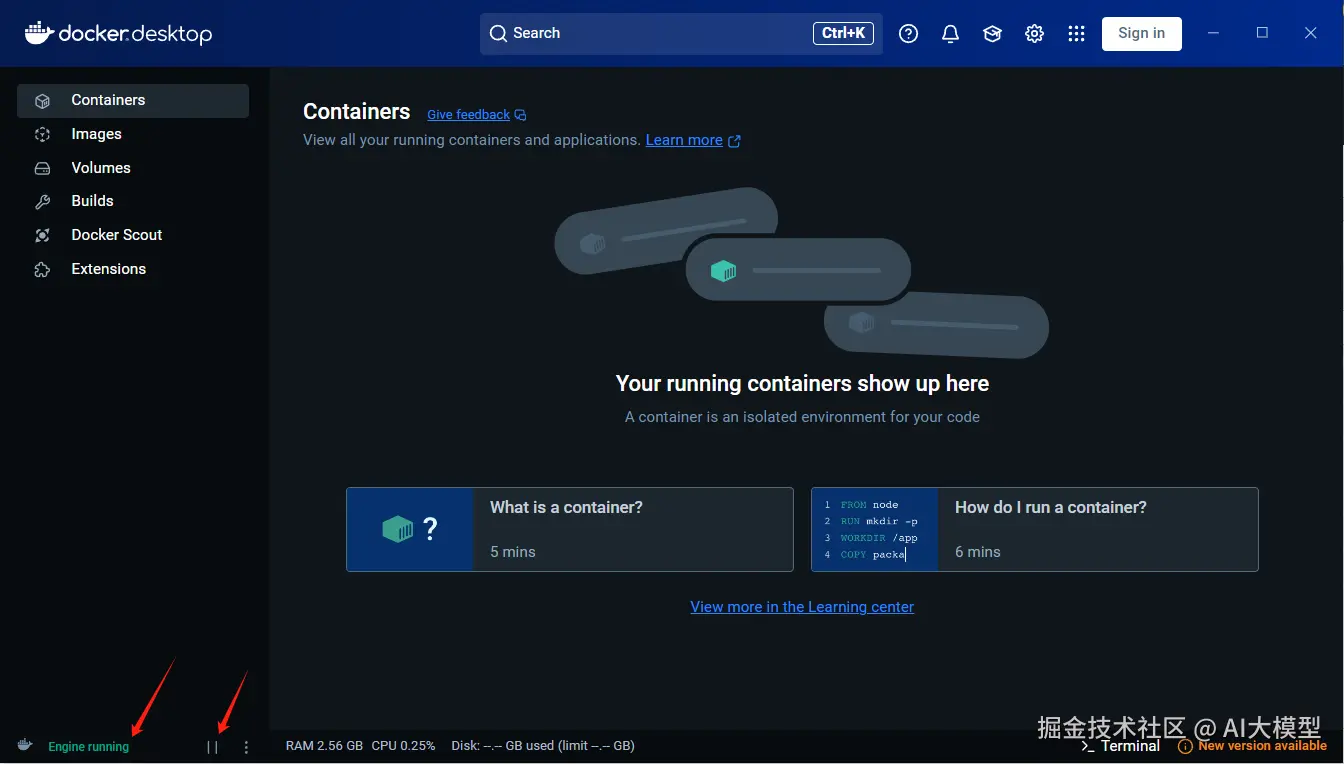
Task: Click the Containers cube icon in sidebar
Action: click(42, 101)
